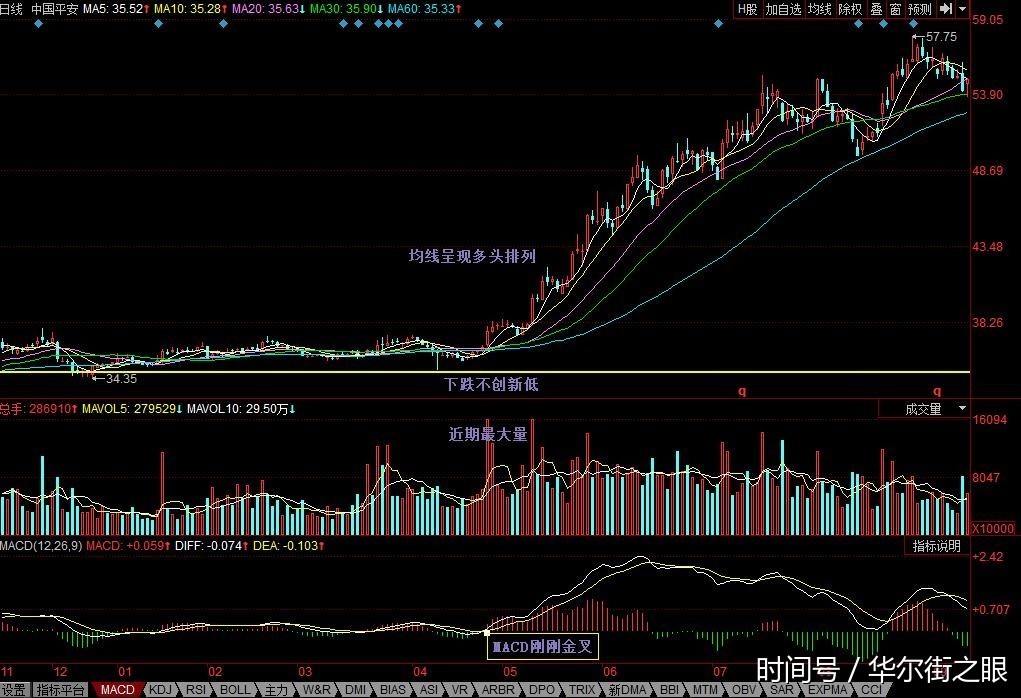Click the 加自选 add to watchlist button
The image size is (1021, 698).
click(x=783, y=9)
